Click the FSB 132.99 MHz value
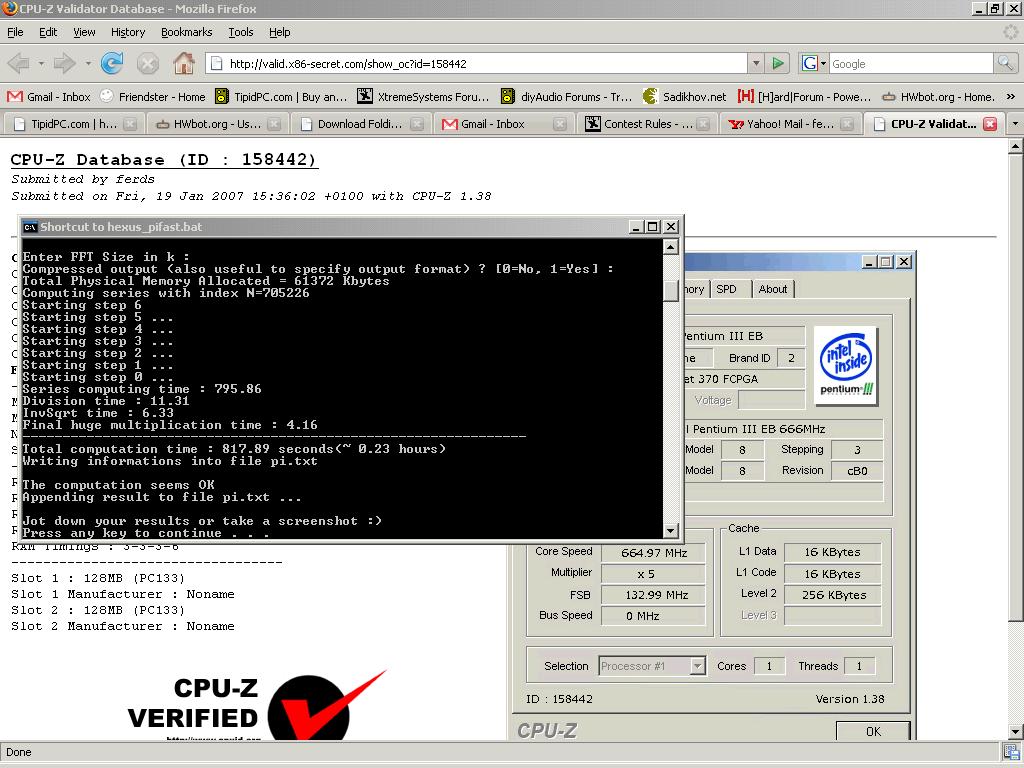Viewport: 1024px width, 768px height. click(x=654, y=595)
